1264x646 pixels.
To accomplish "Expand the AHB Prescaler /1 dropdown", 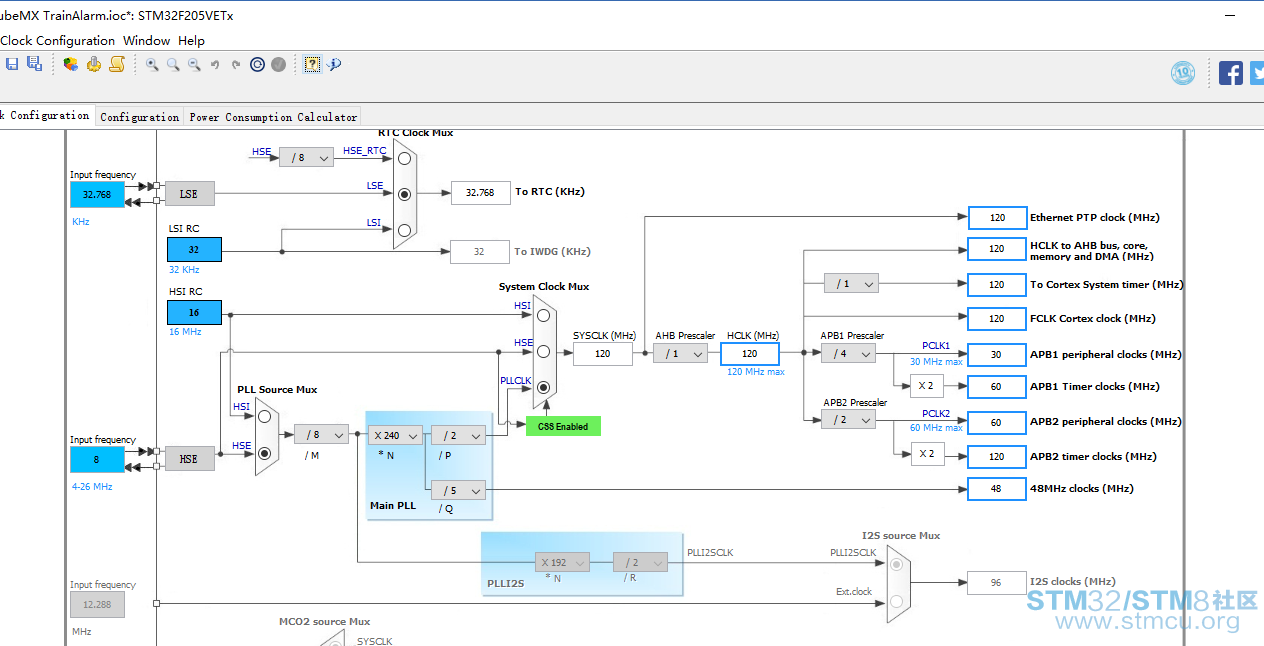I will [680, 353].
